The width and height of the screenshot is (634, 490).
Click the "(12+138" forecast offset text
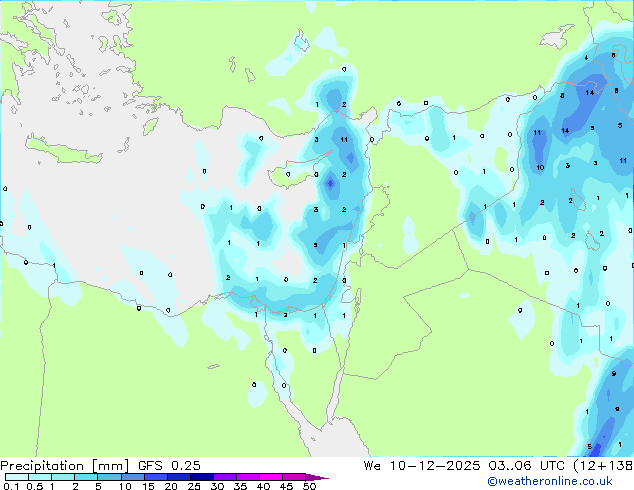coord(603,466)
